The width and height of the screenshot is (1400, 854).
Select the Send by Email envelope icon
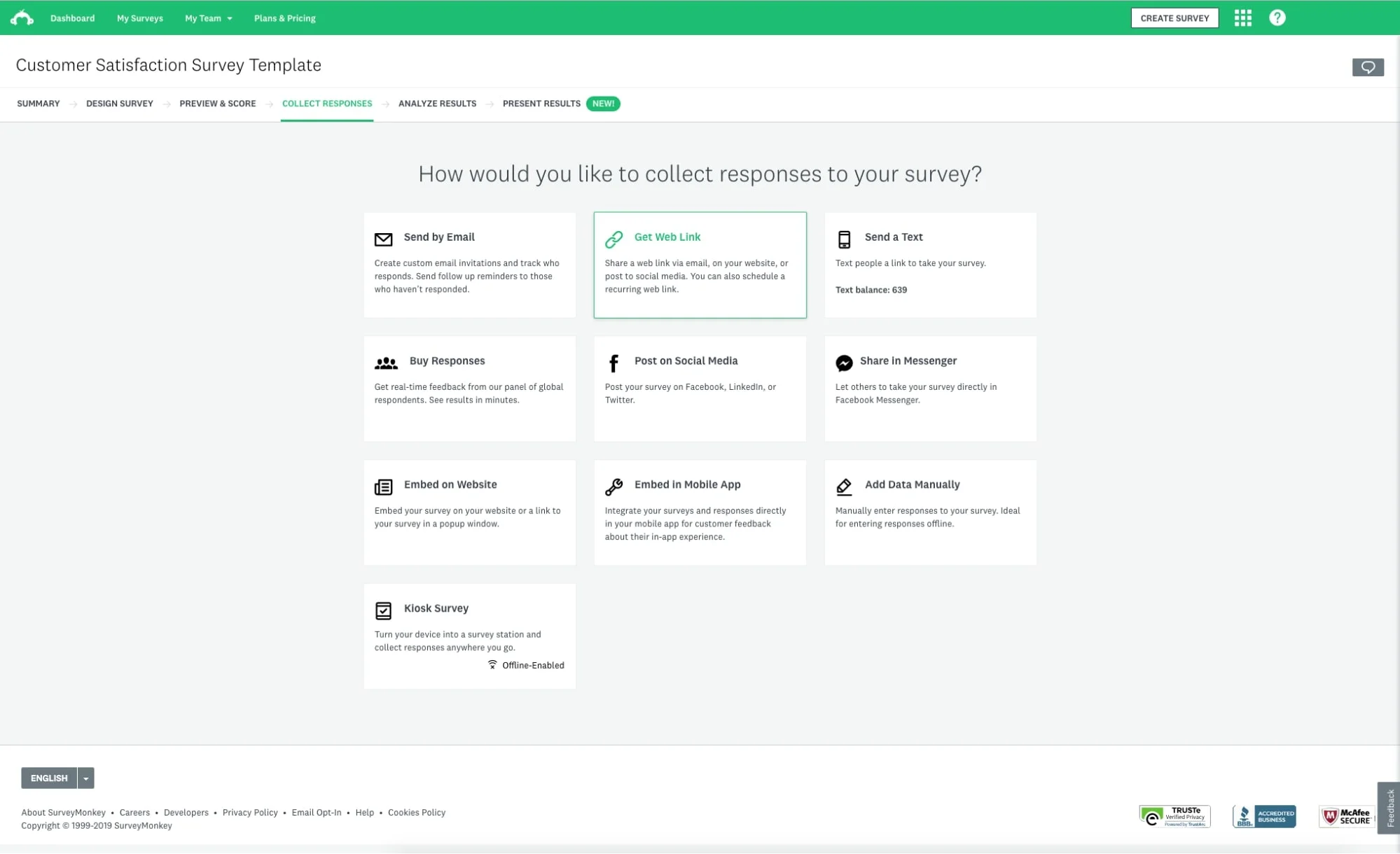384,239
